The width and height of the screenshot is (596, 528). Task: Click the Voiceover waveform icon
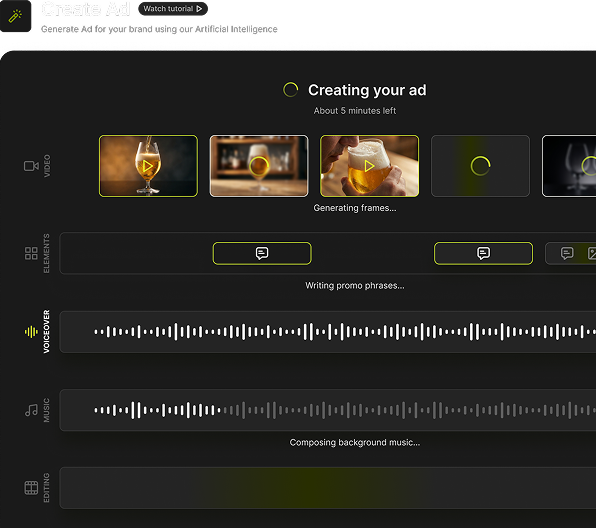31,331
